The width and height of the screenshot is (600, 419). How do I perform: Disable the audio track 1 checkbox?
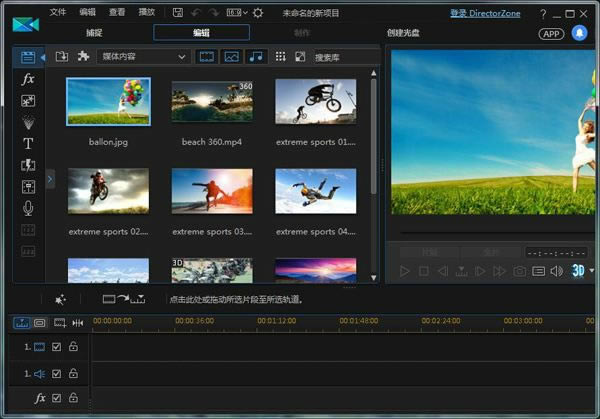click(x=57, y=374)
